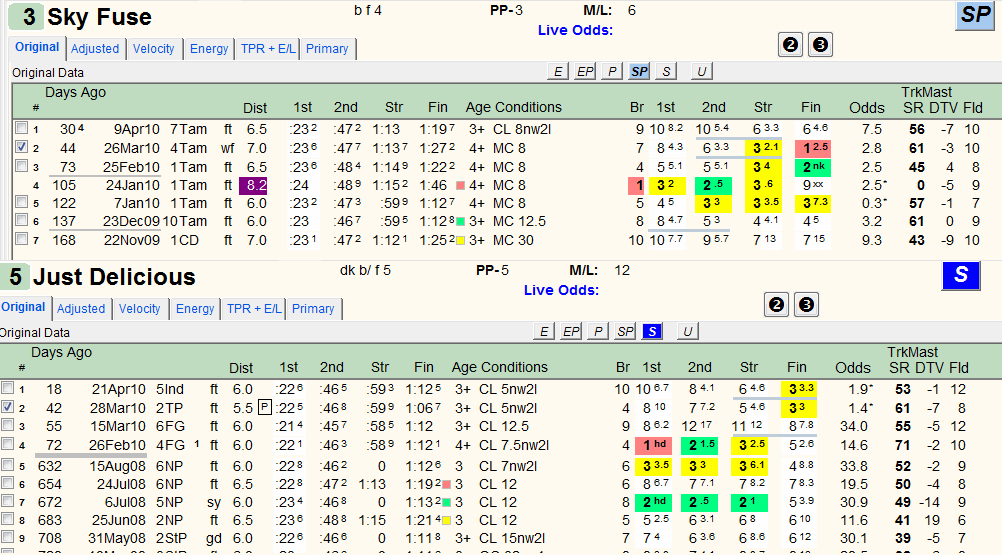Uncheck the 26Mar10 race row for Sky Fuse
The image size is (1002, 555).
point(21,147)
